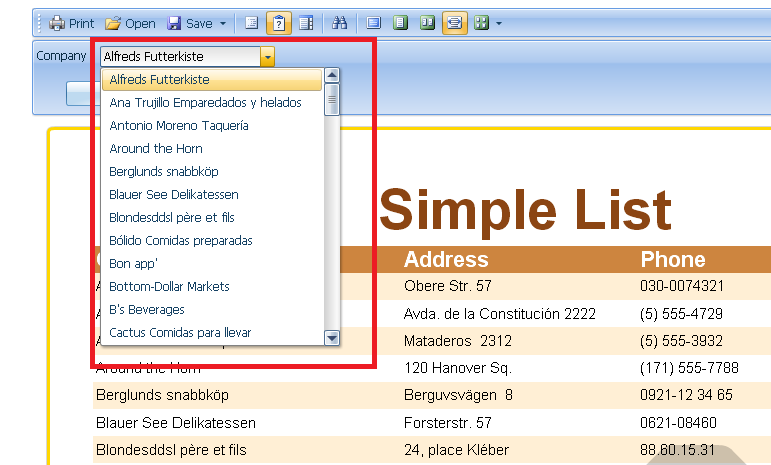Click the Print toolbar button
771x465 pixels.
click(x=71, y=23)
